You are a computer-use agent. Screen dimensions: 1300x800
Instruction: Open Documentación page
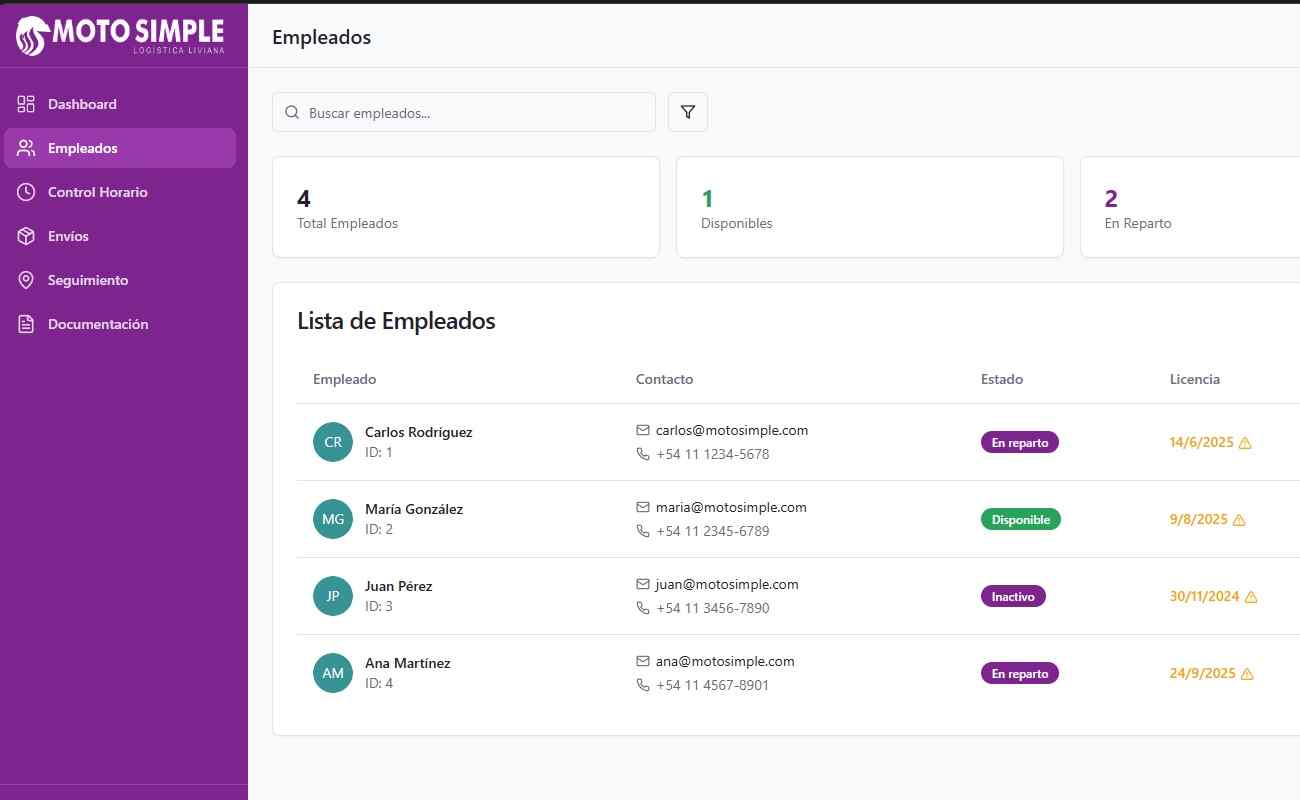[120, 324]
